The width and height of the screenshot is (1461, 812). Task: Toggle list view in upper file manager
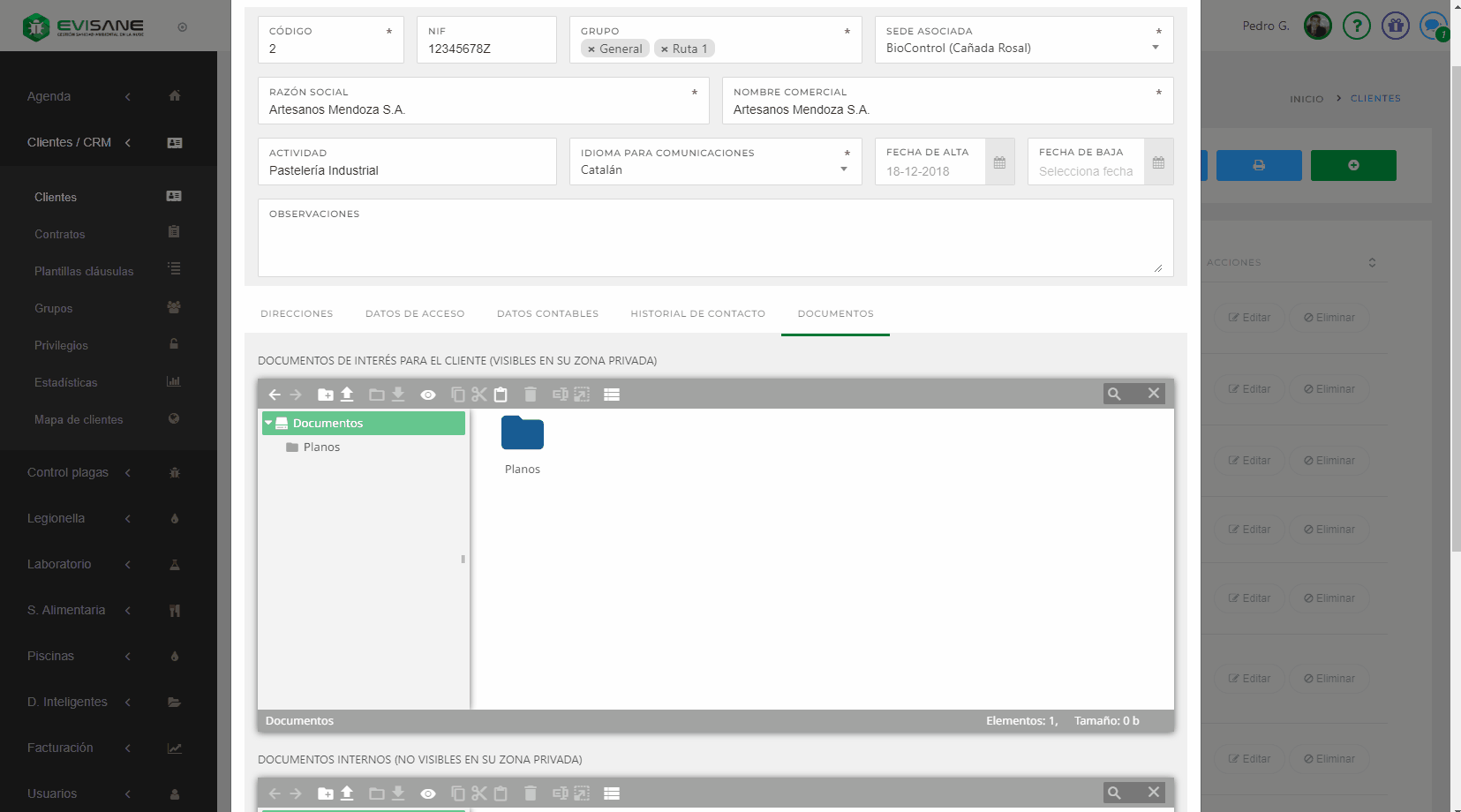[612, 395]
